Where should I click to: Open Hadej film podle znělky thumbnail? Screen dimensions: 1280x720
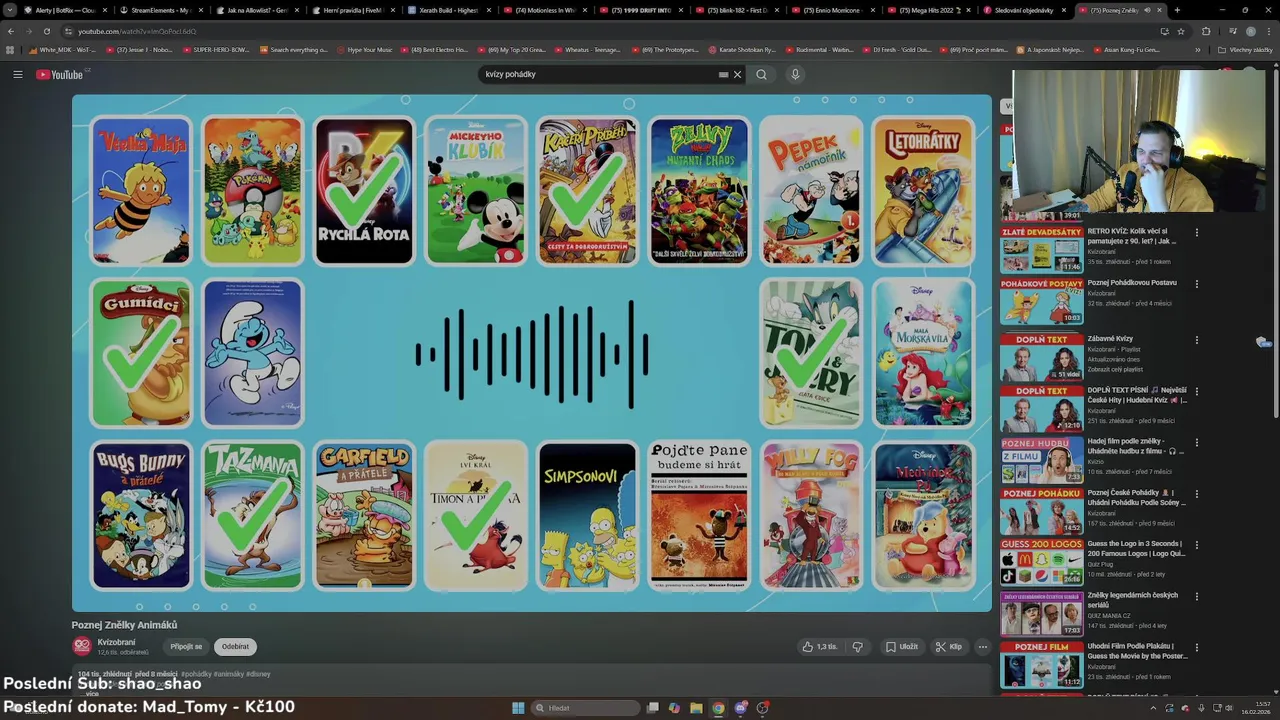1041,459
